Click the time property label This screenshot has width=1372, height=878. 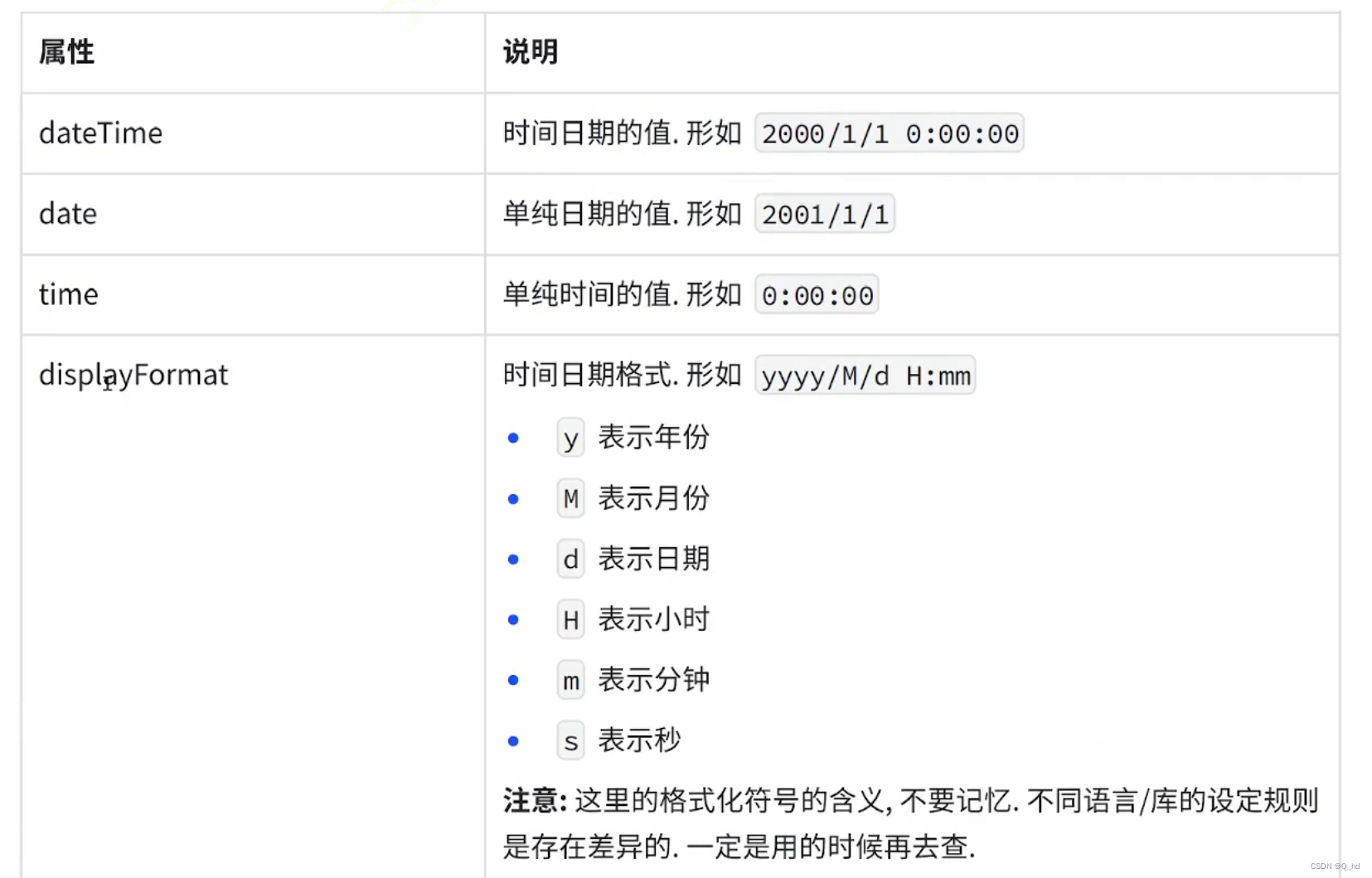[x=67, y=293]
